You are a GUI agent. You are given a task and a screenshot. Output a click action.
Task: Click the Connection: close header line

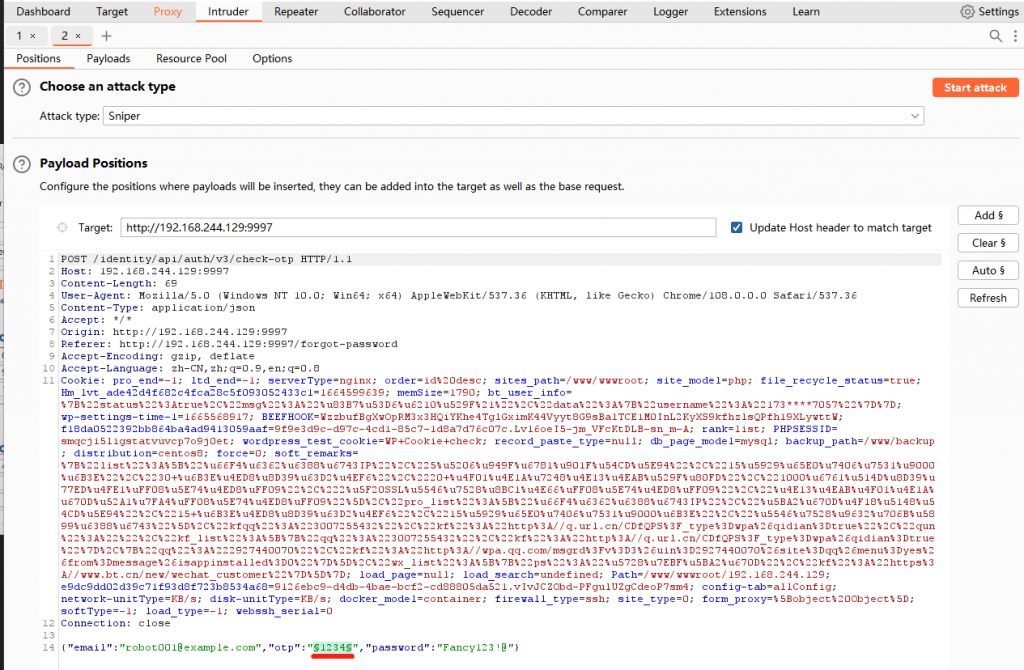116,624
